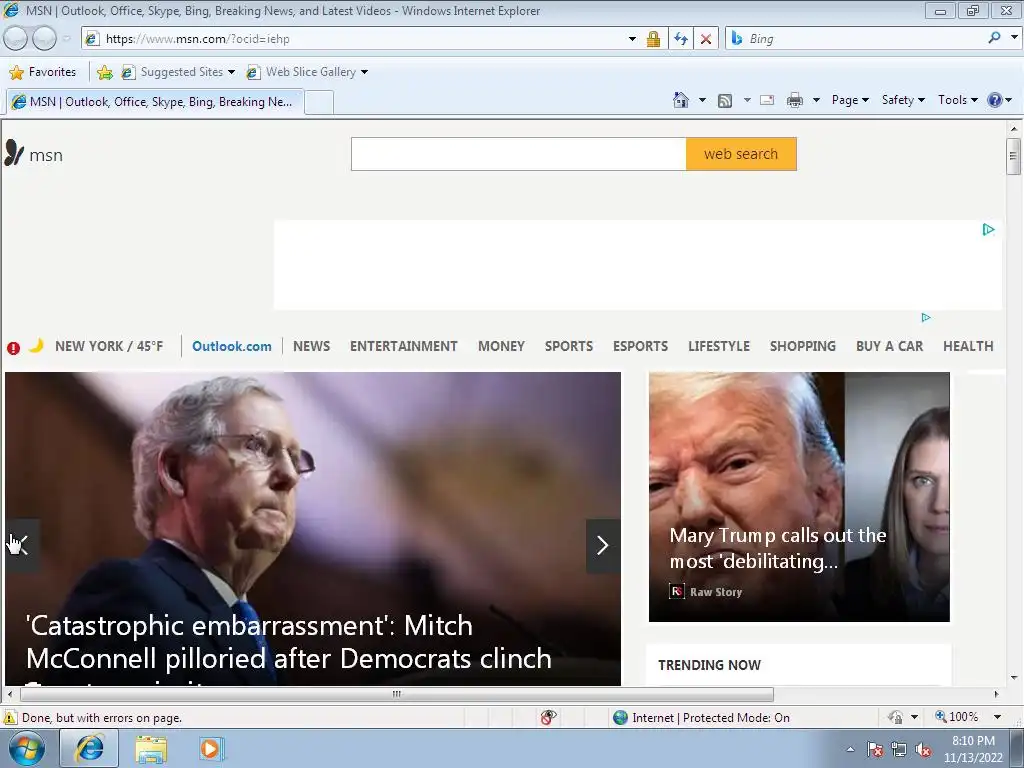
Task: Click the browser Back button
Action: coord(16,39)
